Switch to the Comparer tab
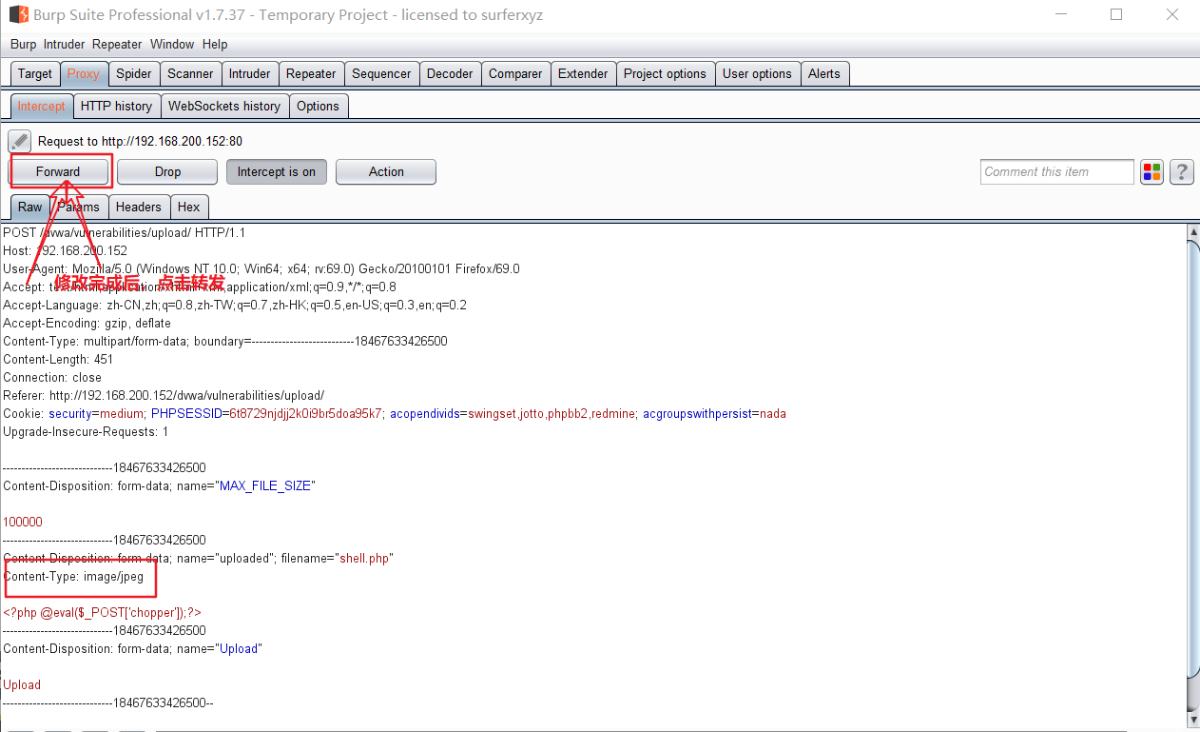The image size is (1200, 732). click(515, 74)
